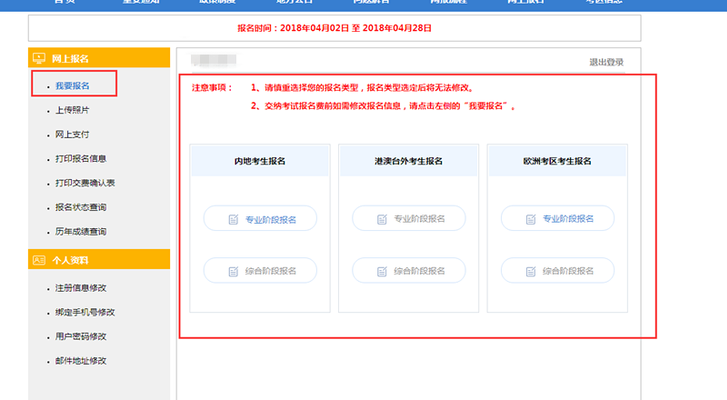Click form icon on 内地考生 专业阶段报名
Screen dimensions: 727x400
(232, 219)
